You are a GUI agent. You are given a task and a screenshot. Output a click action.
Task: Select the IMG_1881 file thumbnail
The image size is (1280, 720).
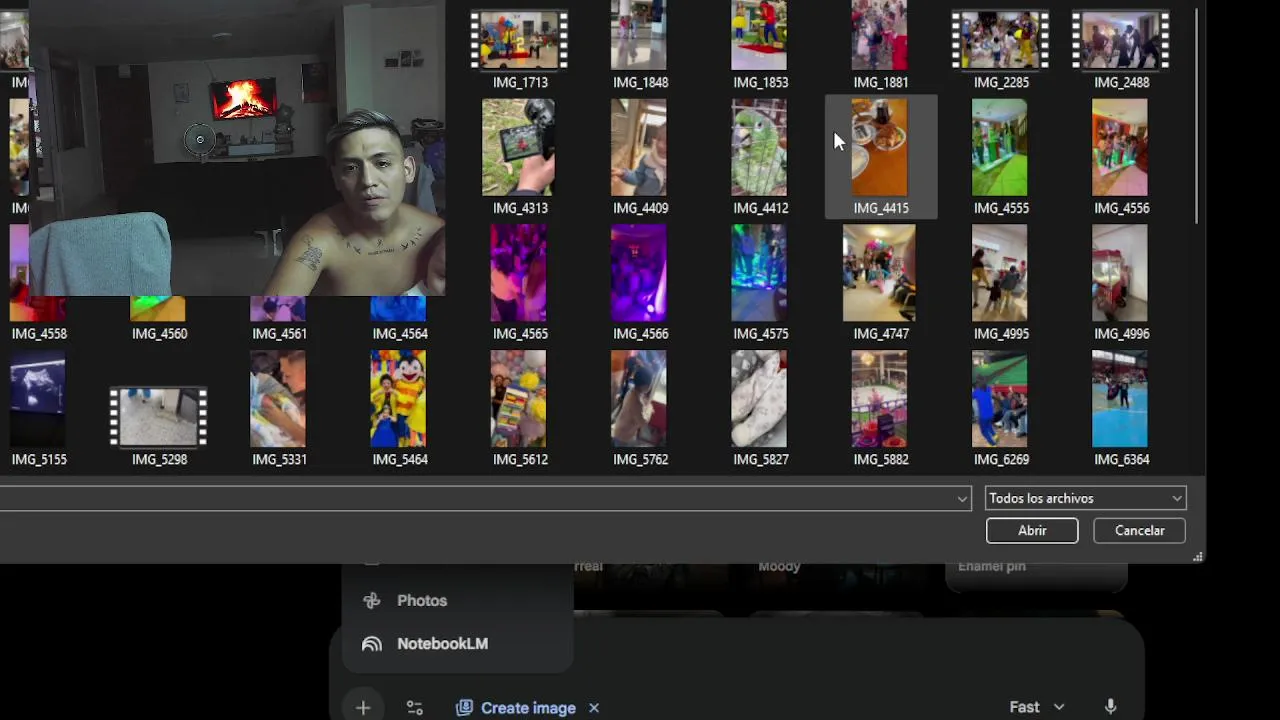pyautogui.click(x=879, y=36)
